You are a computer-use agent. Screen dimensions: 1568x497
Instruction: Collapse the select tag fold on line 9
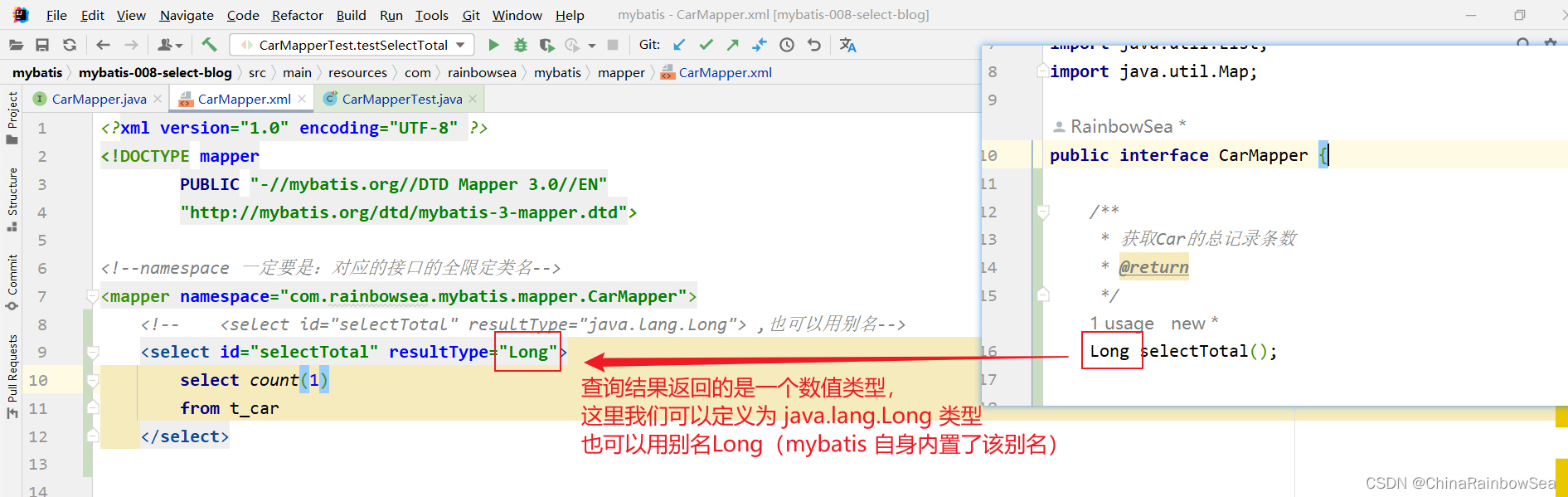(x=92, y=353)
